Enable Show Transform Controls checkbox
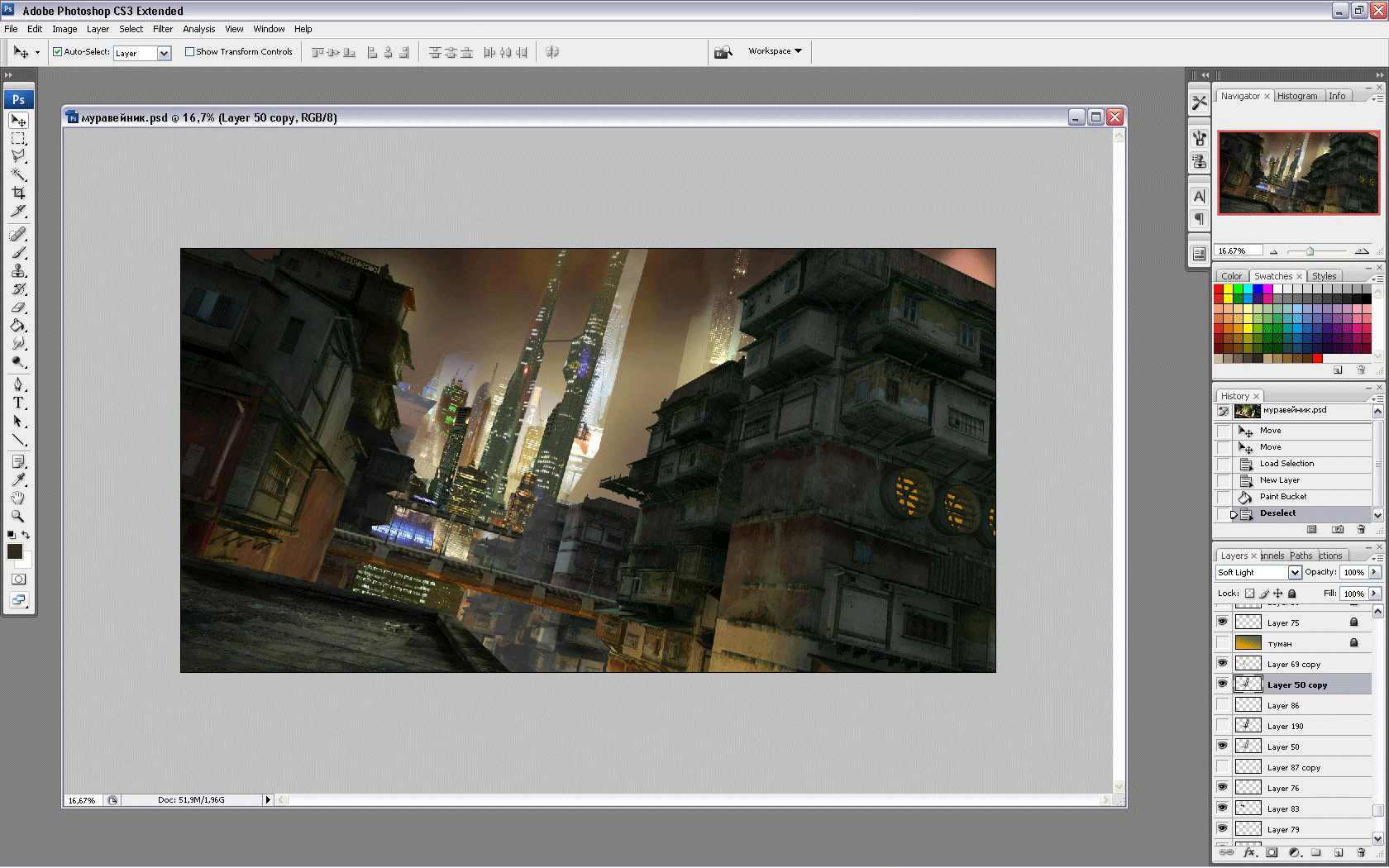Viewport: 1389px width, 868px height. click(189, 52)
